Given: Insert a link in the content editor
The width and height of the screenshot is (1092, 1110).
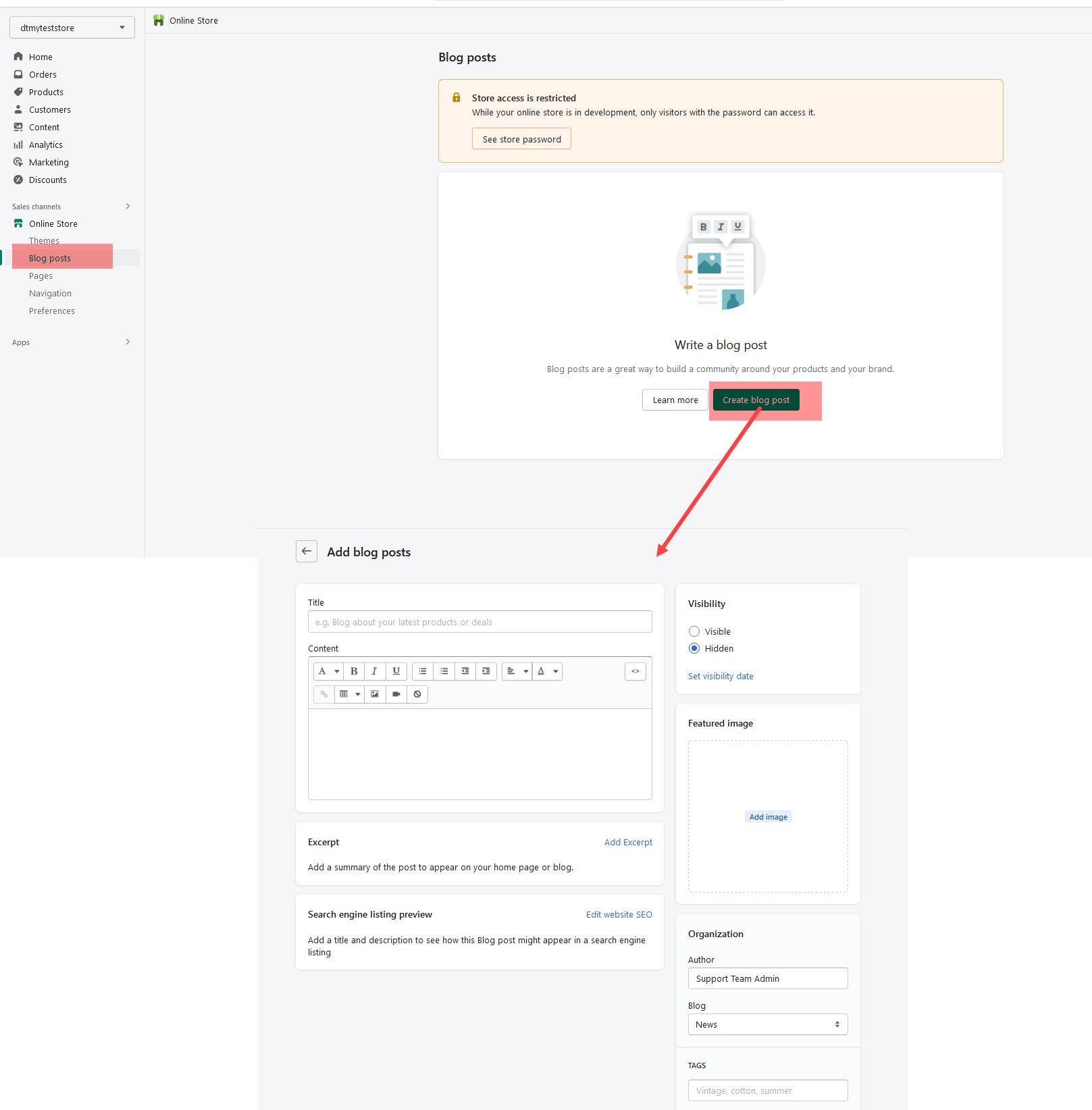Looking at the screenshot, I should pos(323,694).
